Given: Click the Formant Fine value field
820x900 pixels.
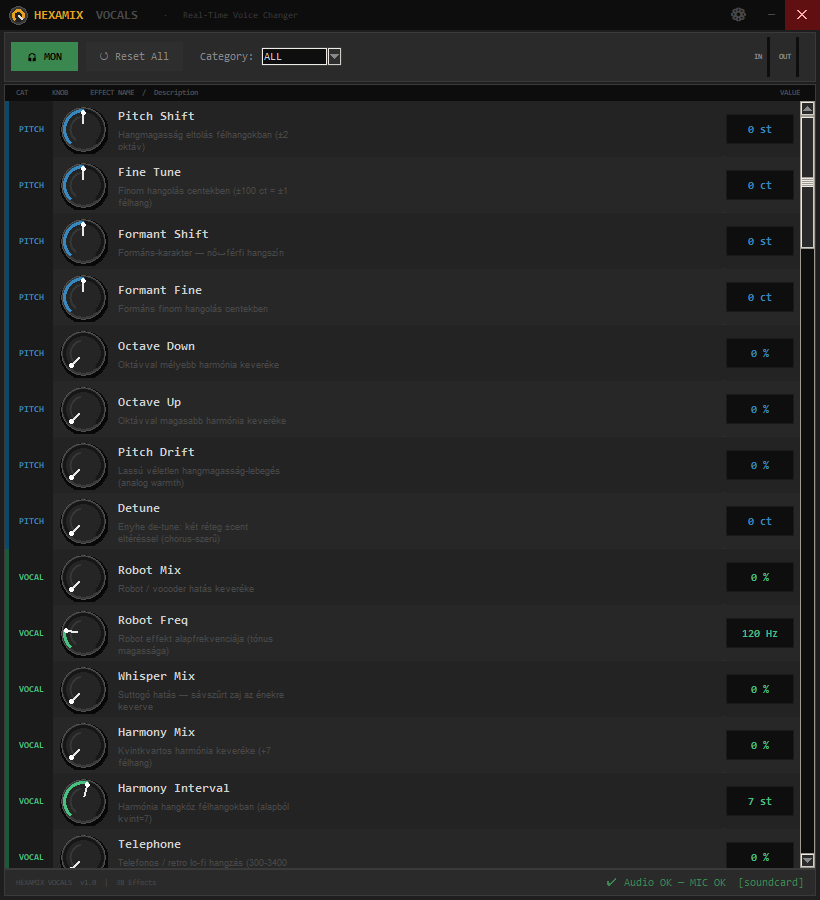Looking at the screenshot, I should (x=760, y=297).
